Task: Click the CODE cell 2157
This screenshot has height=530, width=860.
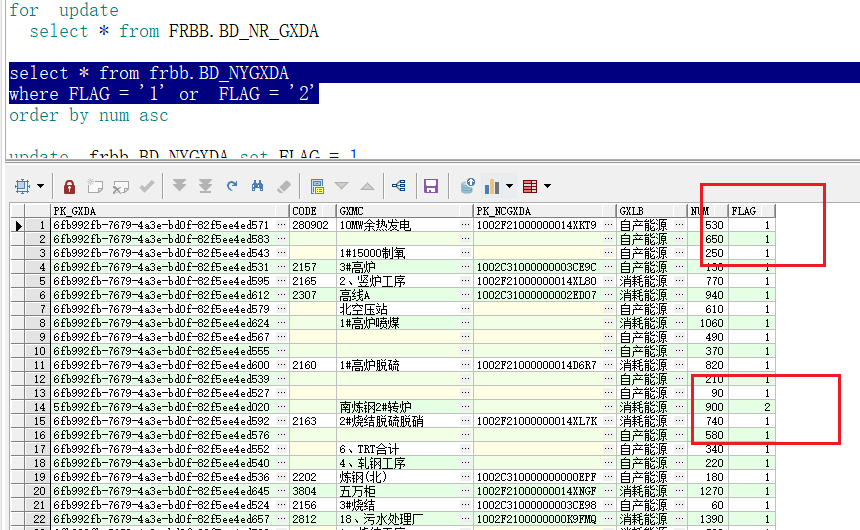Action: [x=312, y=267]
